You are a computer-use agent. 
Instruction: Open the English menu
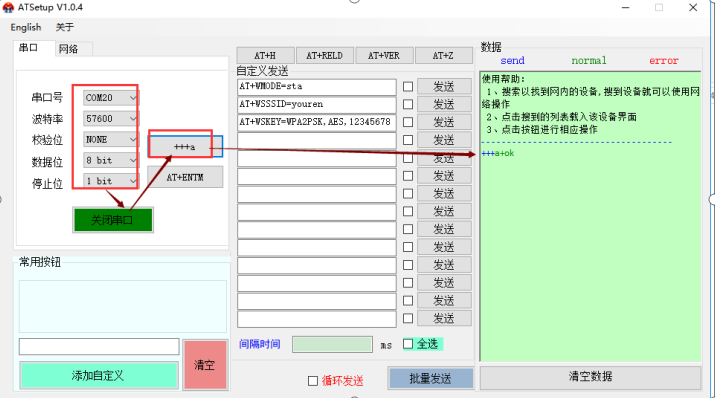26,27
